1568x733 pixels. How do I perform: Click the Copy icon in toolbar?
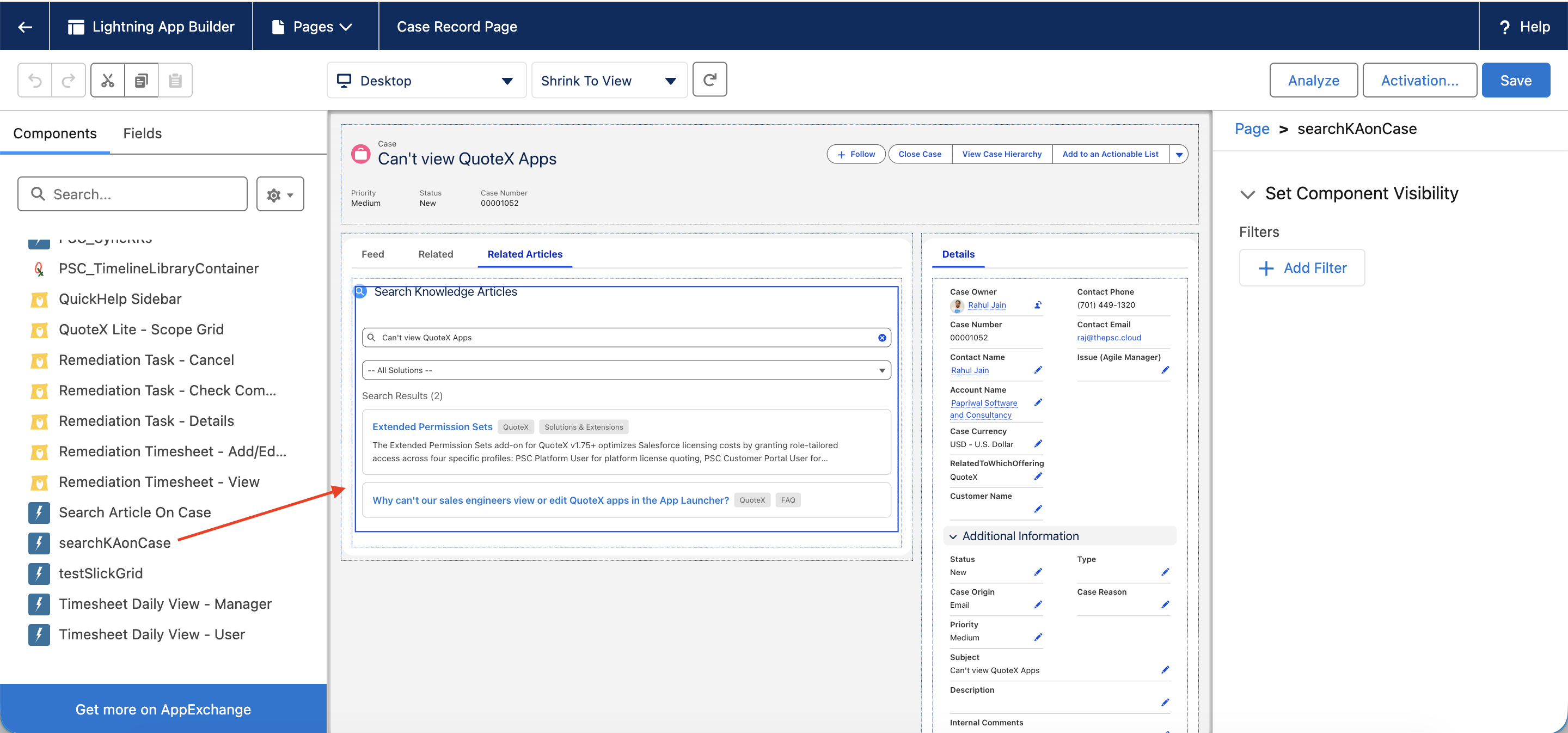pyautogui.click(x=141, y=81)
